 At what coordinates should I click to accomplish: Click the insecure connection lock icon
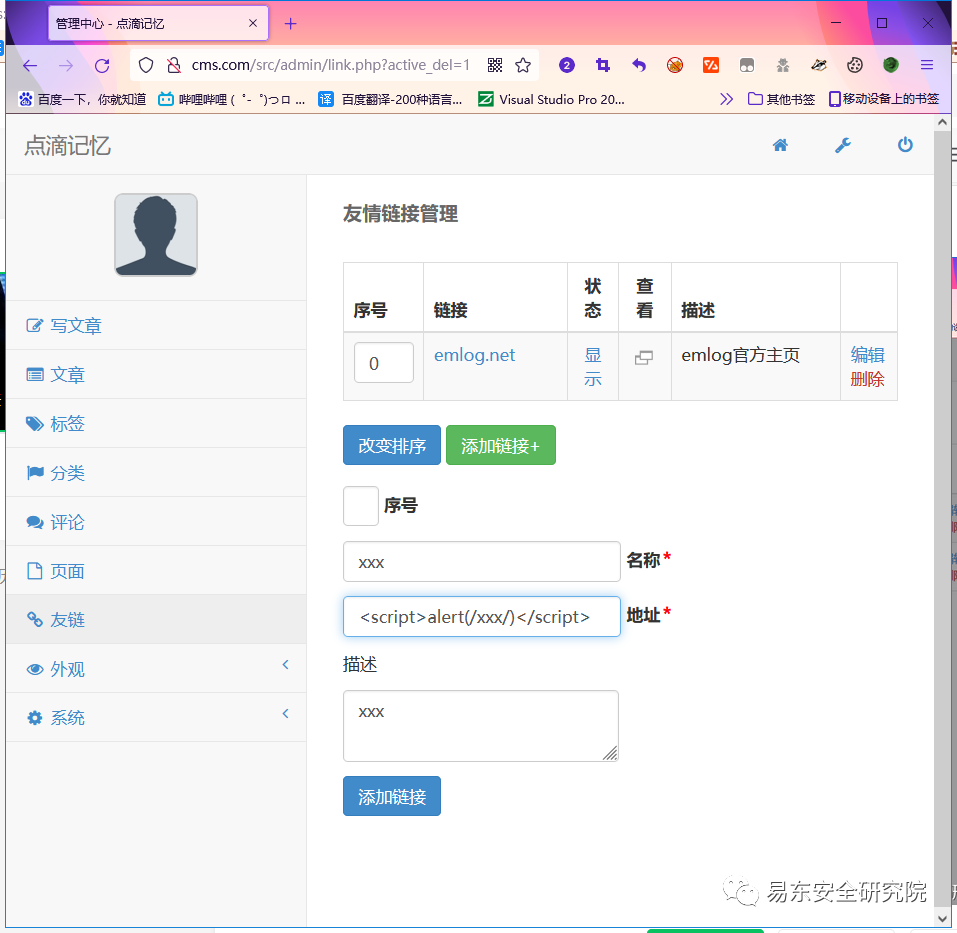[x=174, y=65]
